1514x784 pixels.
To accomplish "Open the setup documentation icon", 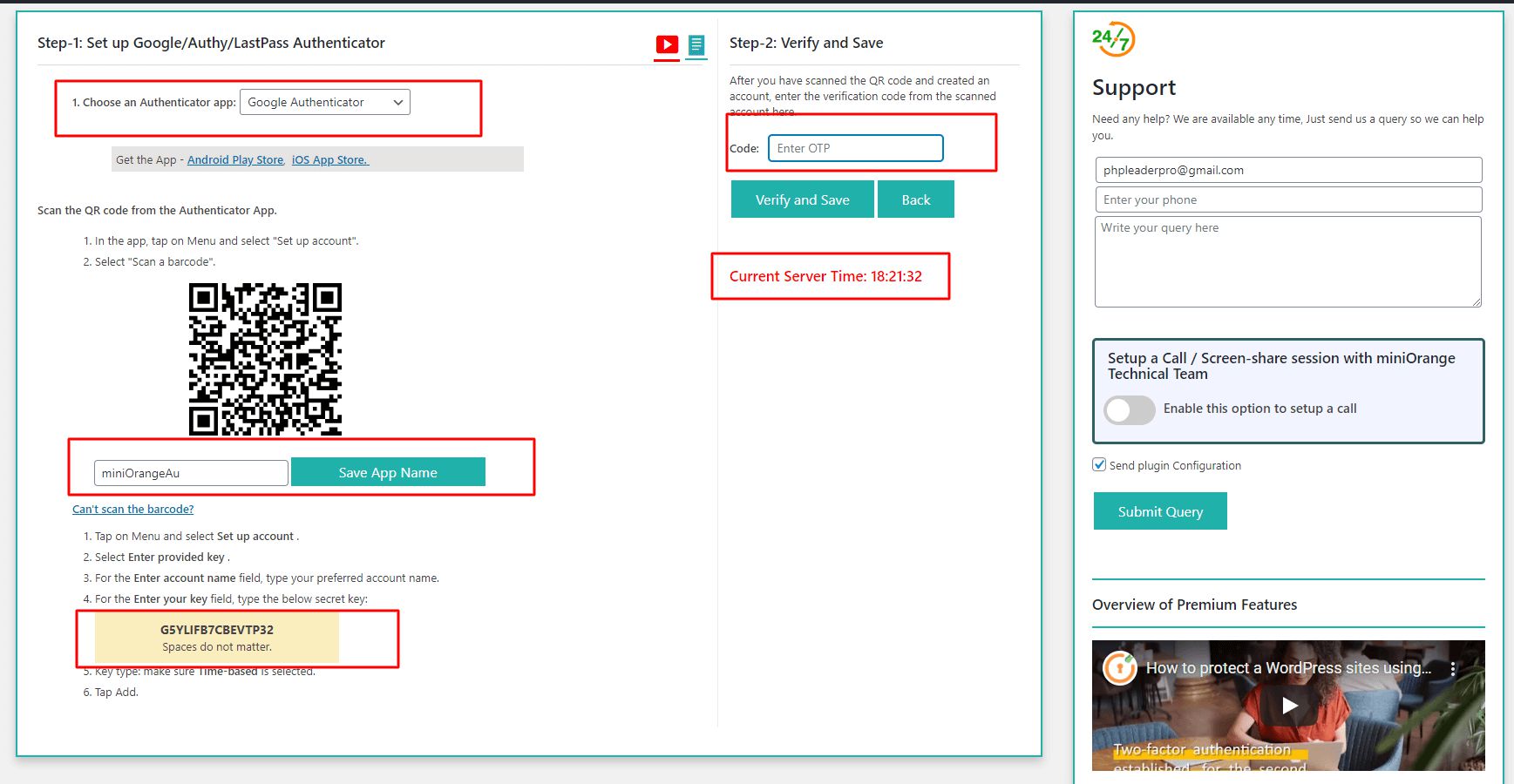I will [x=696, y=44].
